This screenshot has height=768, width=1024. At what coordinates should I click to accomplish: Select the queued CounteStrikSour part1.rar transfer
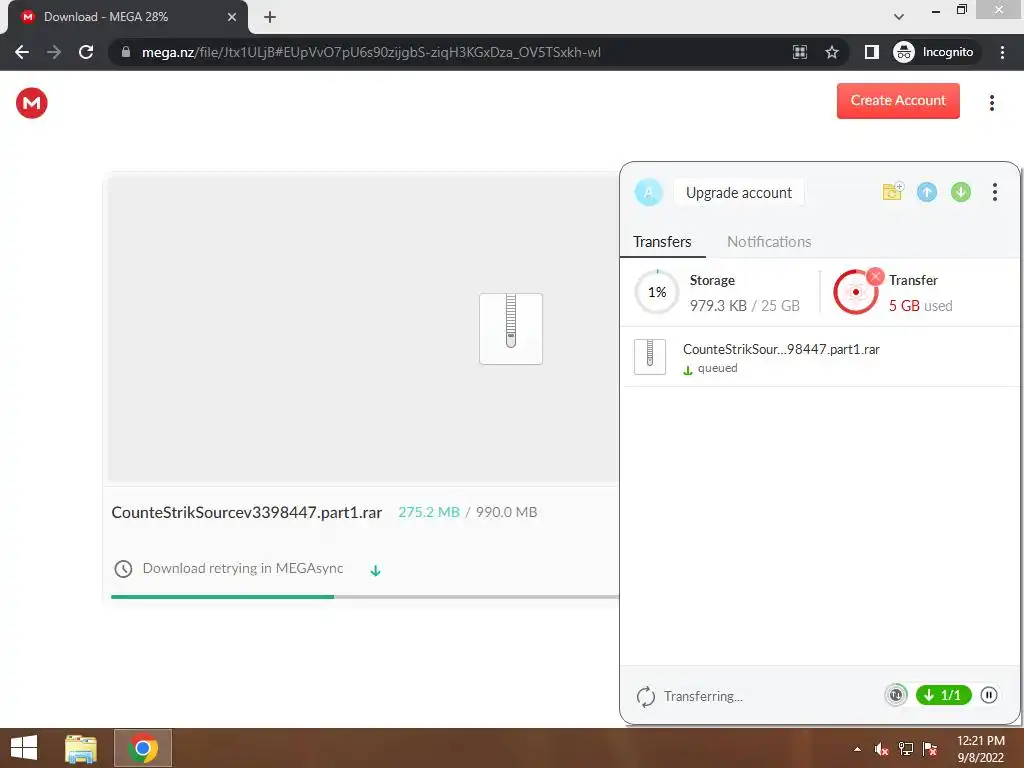tap(820, 357)
